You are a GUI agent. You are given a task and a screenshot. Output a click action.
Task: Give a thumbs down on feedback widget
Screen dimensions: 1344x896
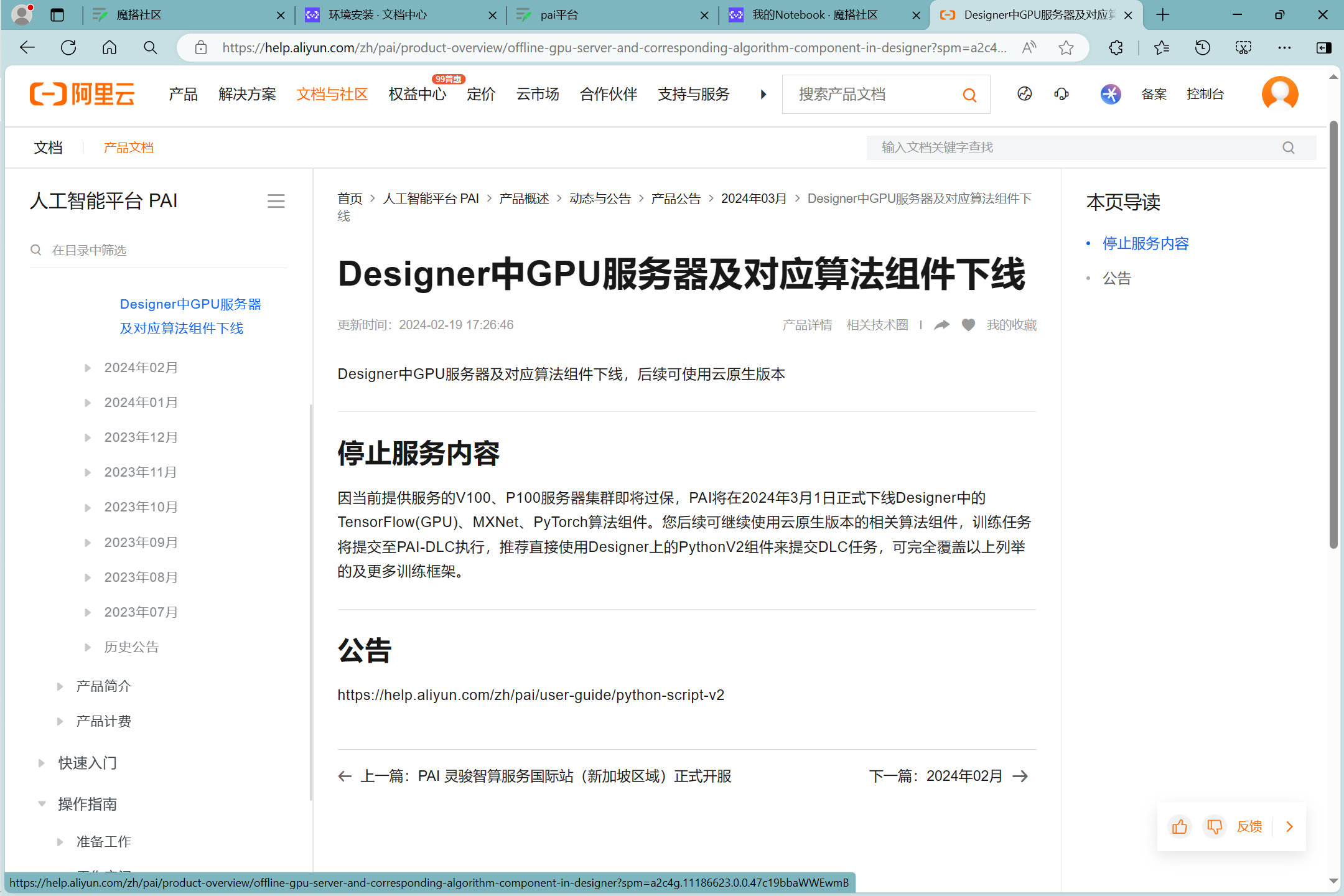(1214, 827)
